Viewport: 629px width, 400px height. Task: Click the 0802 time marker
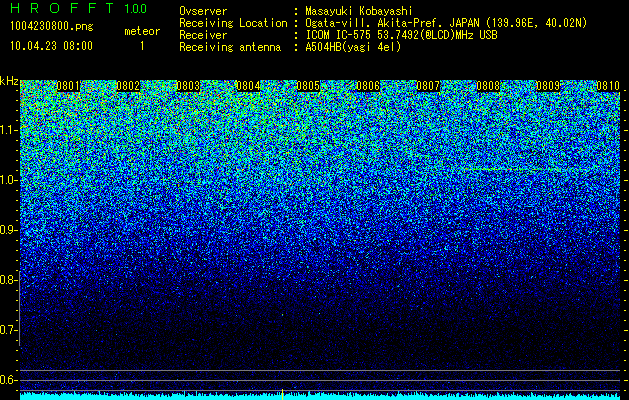(x=128, y=86)
